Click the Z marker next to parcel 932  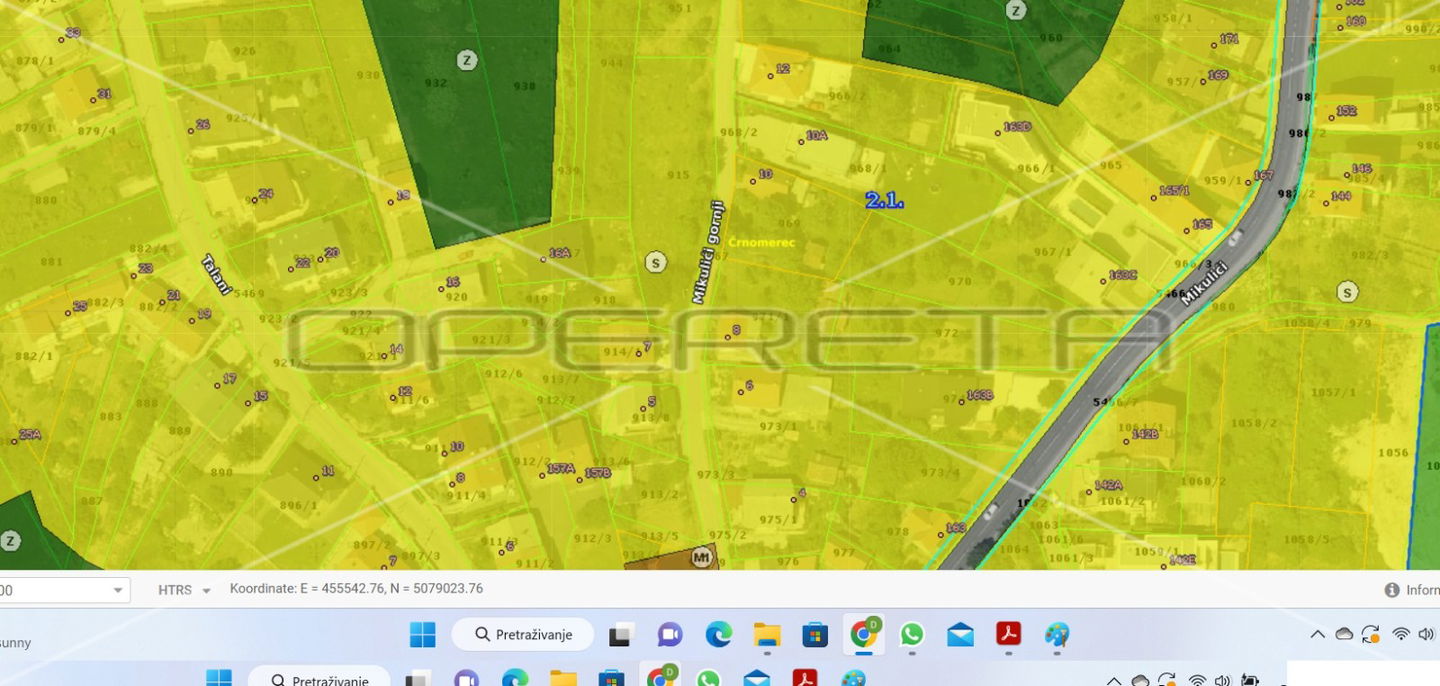466,60
